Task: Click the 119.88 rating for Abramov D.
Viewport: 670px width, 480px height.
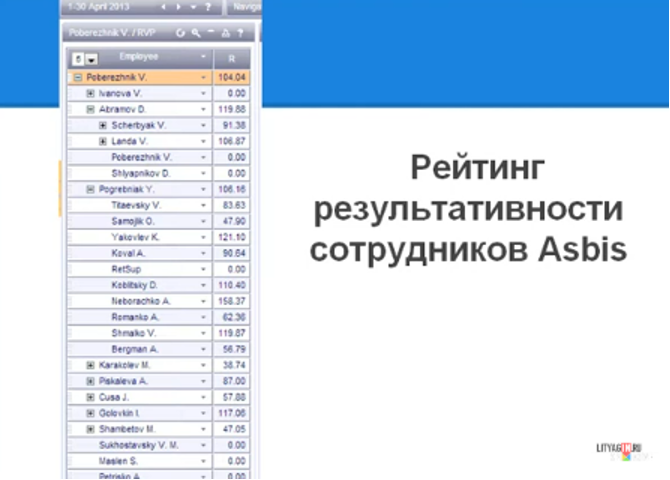Action: pos(232,109)
